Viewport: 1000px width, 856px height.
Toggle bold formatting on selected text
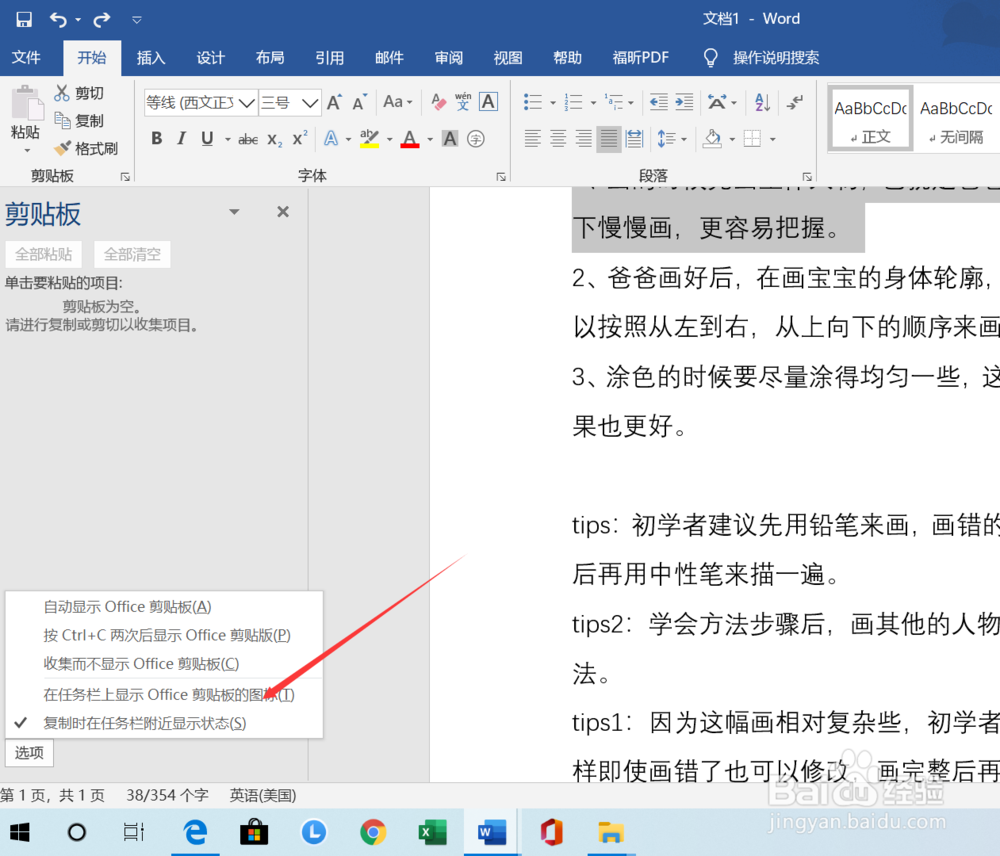(x=156, y=138)
